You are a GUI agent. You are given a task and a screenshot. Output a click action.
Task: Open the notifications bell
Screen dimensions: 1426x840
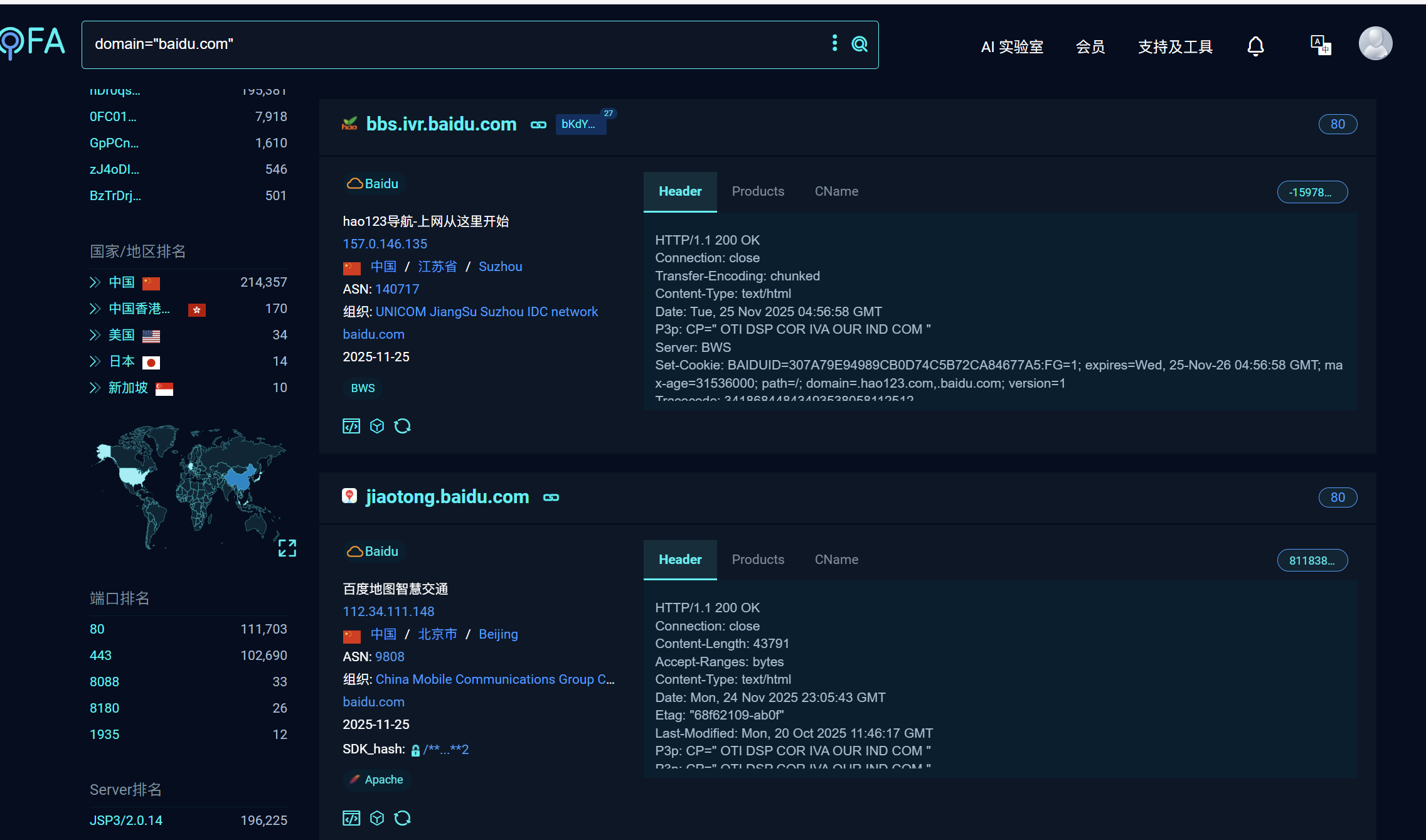click(1255, 46)
